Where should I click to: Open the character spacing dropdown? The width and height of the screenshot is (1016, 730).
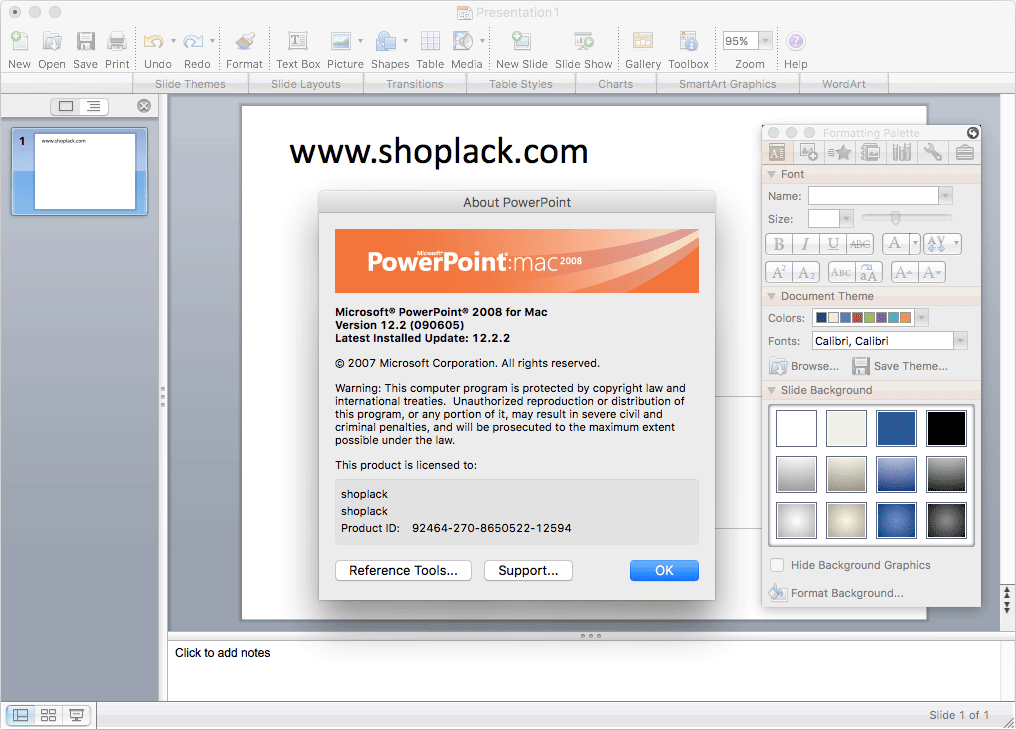955,244
